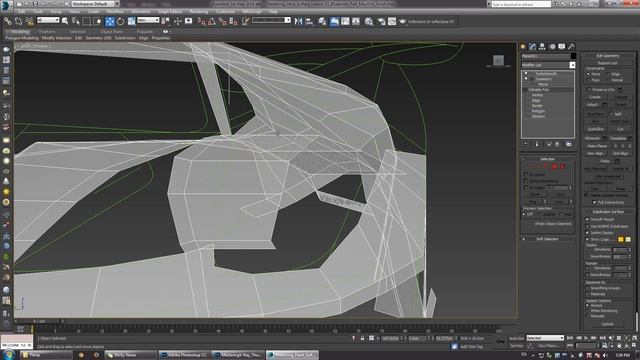Click the Hide Unselected button
This screenshot has height=360, width=640.
tap(608, 176)
